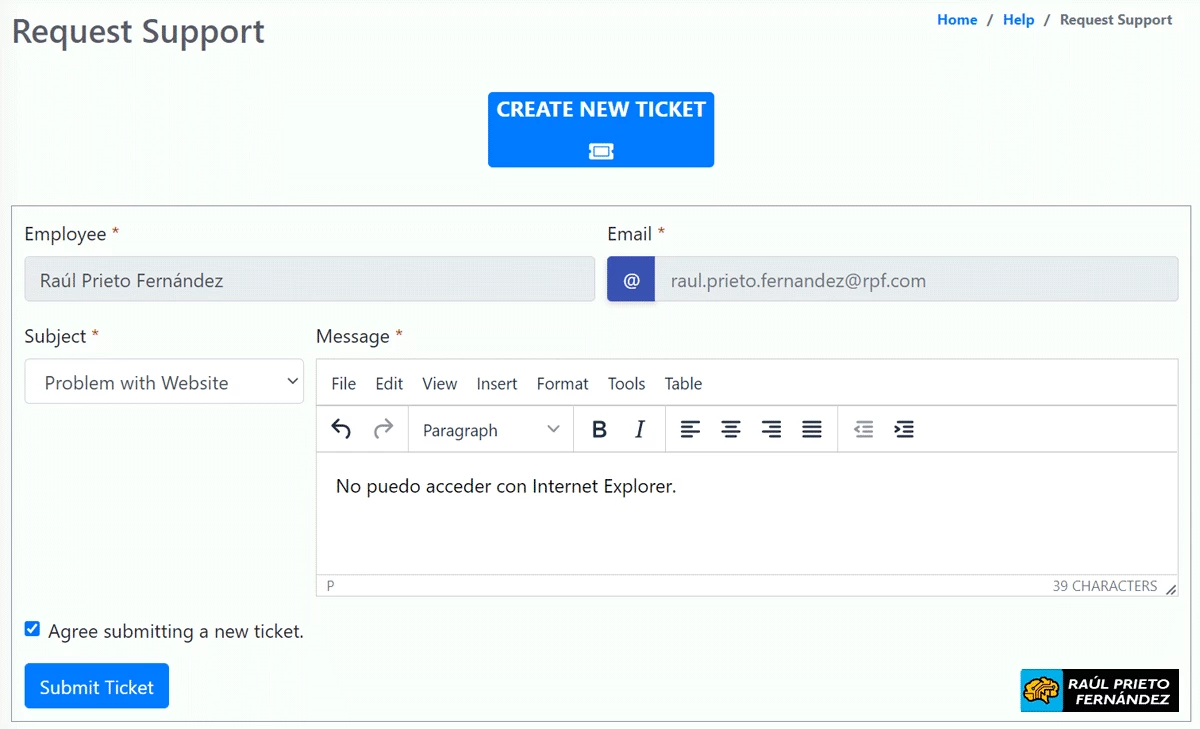
Task: Uncheck Agree submitting a new ticket
Action: [32, 630]
